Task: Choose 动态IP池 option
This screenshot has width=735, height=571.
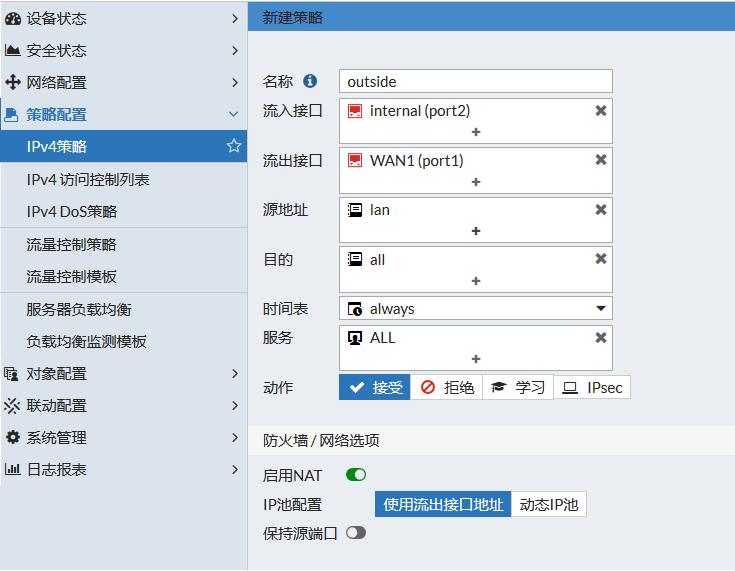Action: tap(548, 504)
